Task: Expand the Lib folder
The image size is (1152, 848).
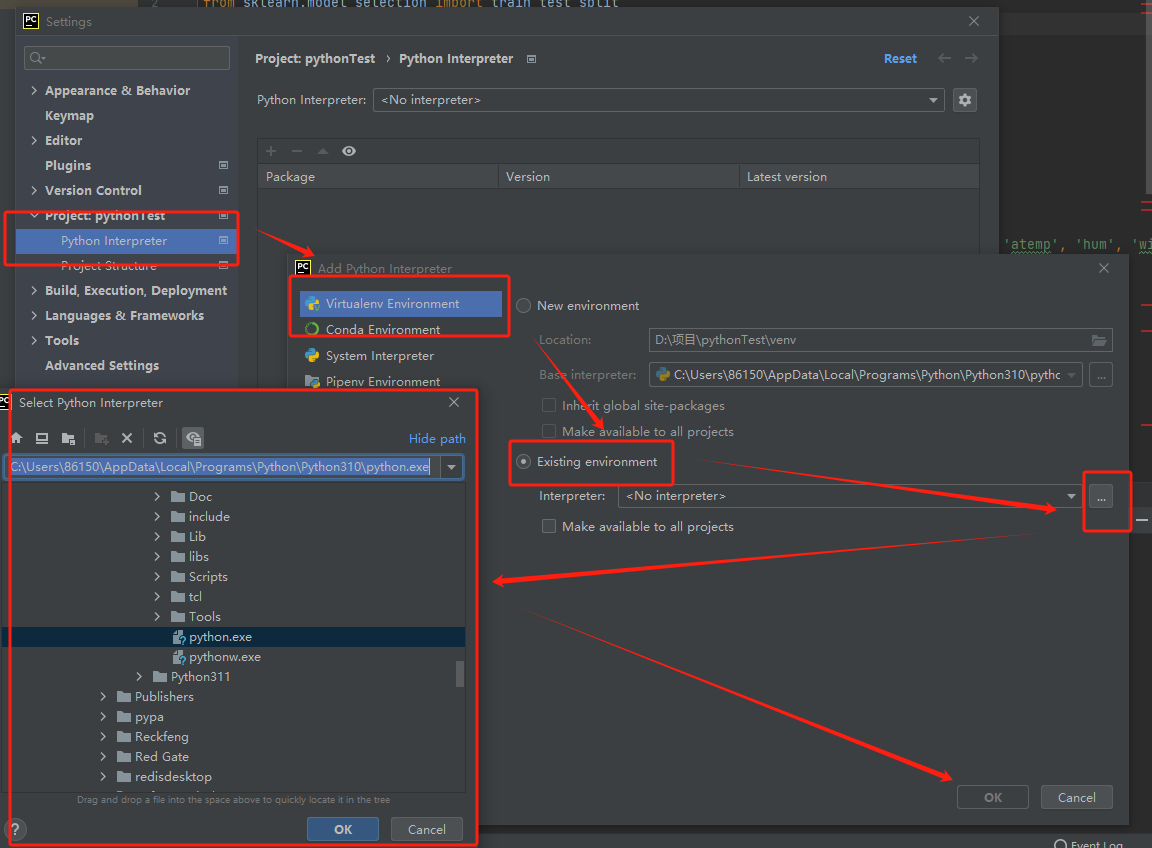Action: (x=157, y=536)
